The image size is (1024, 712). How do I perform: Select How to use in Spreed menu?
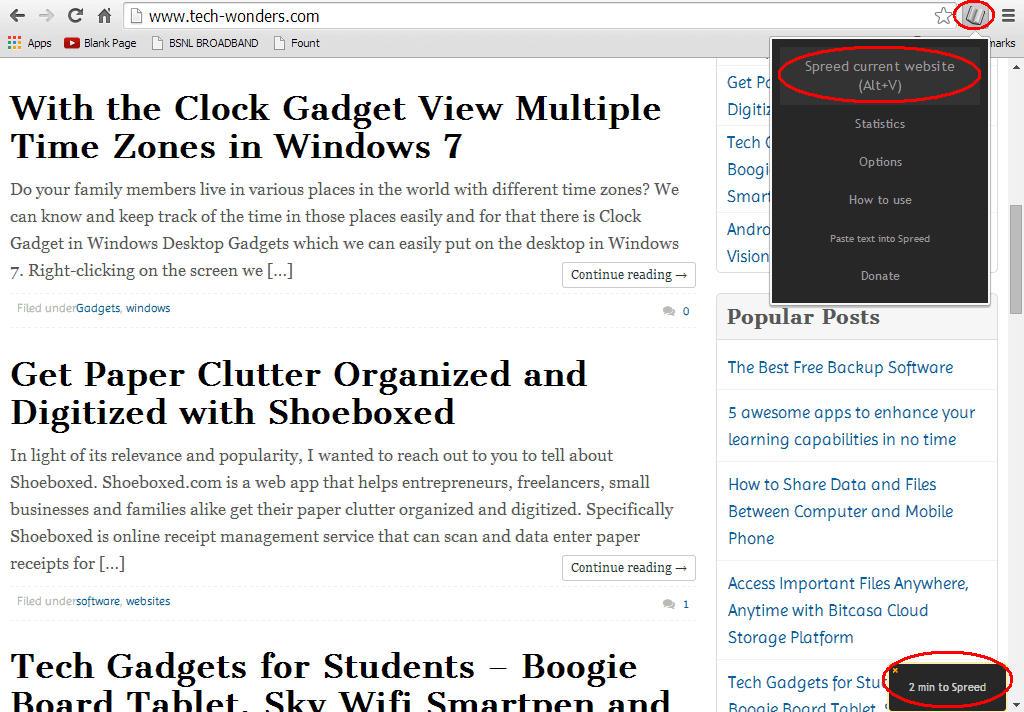click(880, 200)
